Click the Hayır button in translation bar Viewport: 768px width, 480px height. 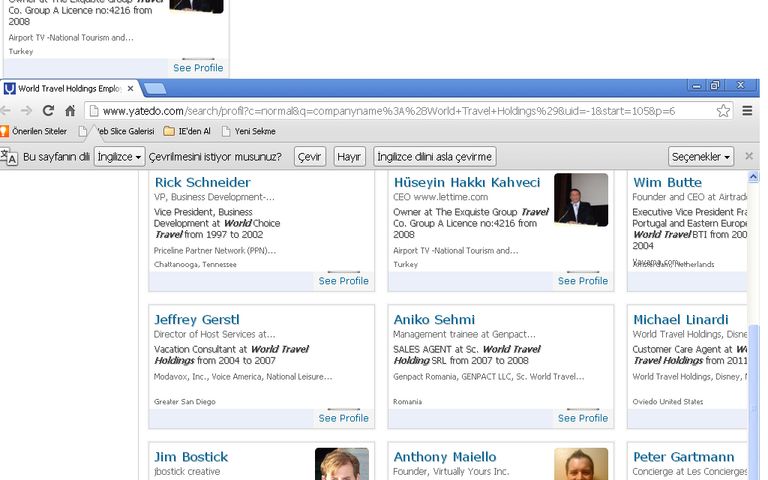tap(349, 157)
